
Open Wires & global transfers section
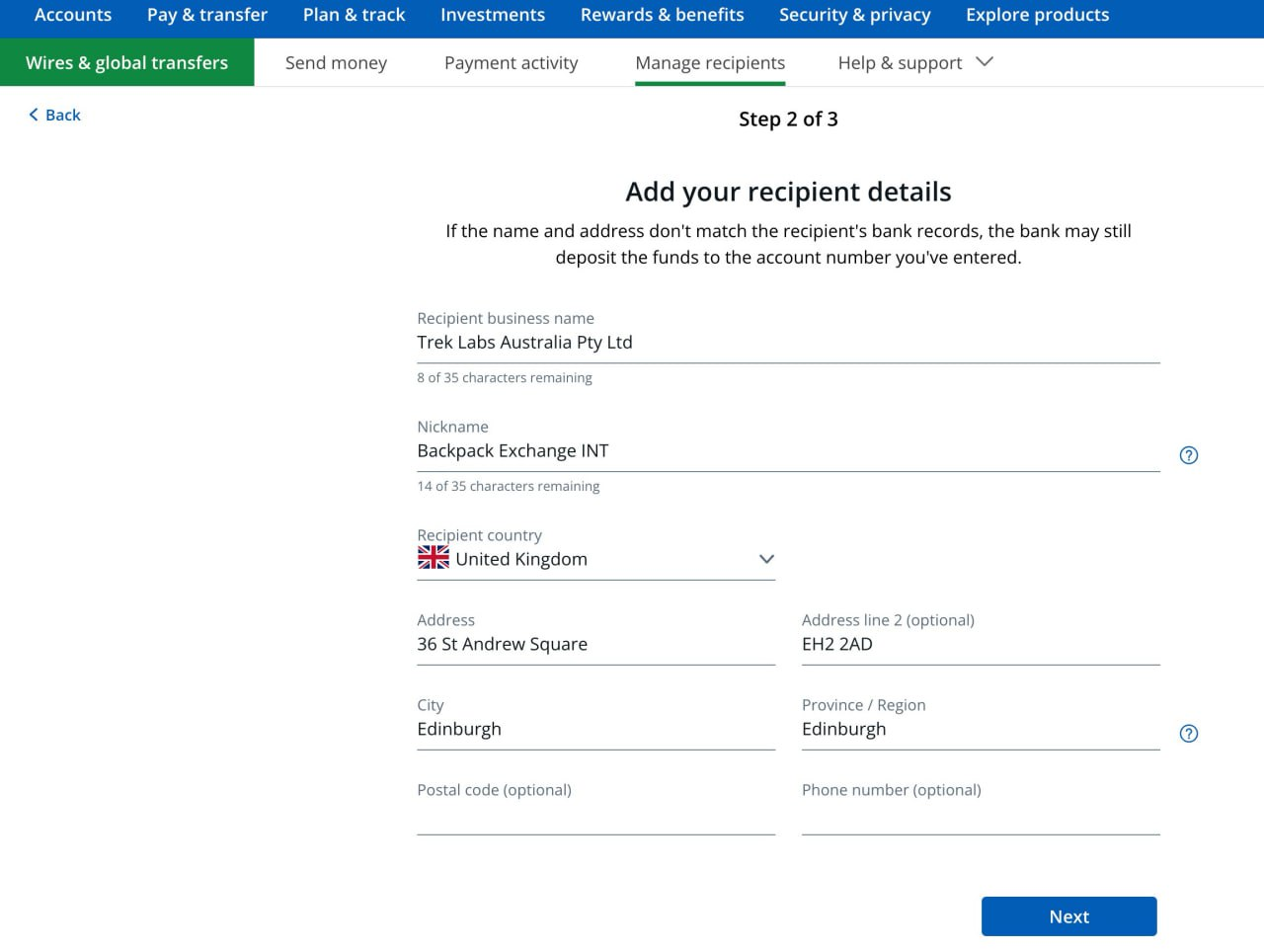(126, 63)
